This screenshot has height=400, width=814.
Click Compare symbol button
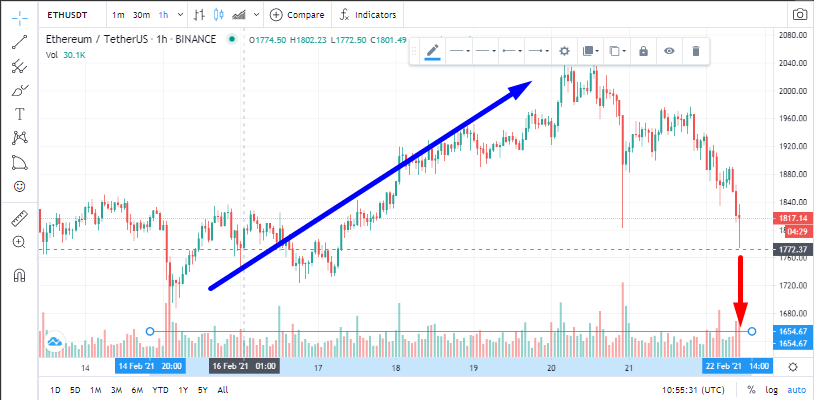297,15
